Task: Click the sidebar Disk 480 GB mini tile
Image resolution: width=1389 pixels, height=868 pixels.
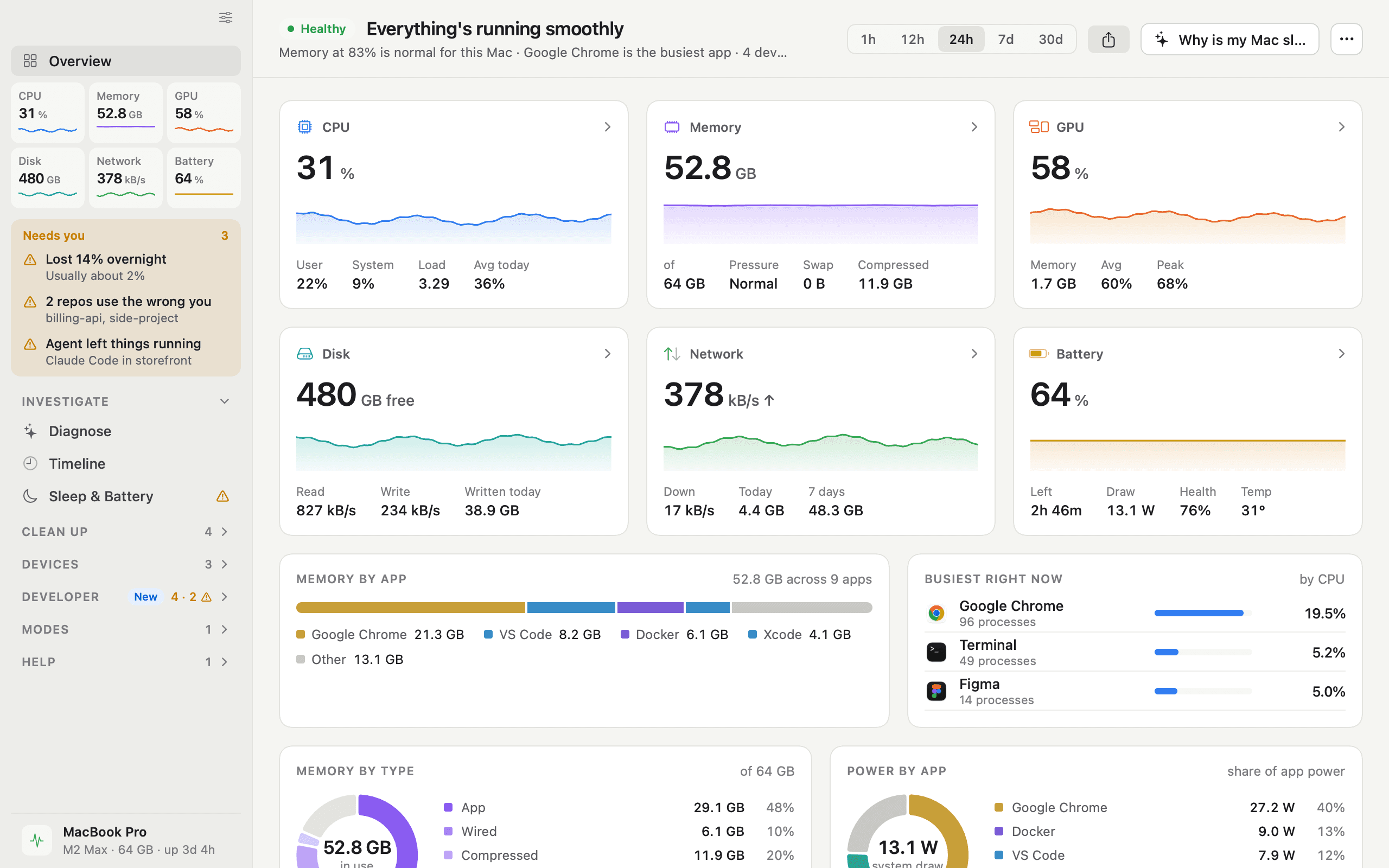Action: (48, 177)
